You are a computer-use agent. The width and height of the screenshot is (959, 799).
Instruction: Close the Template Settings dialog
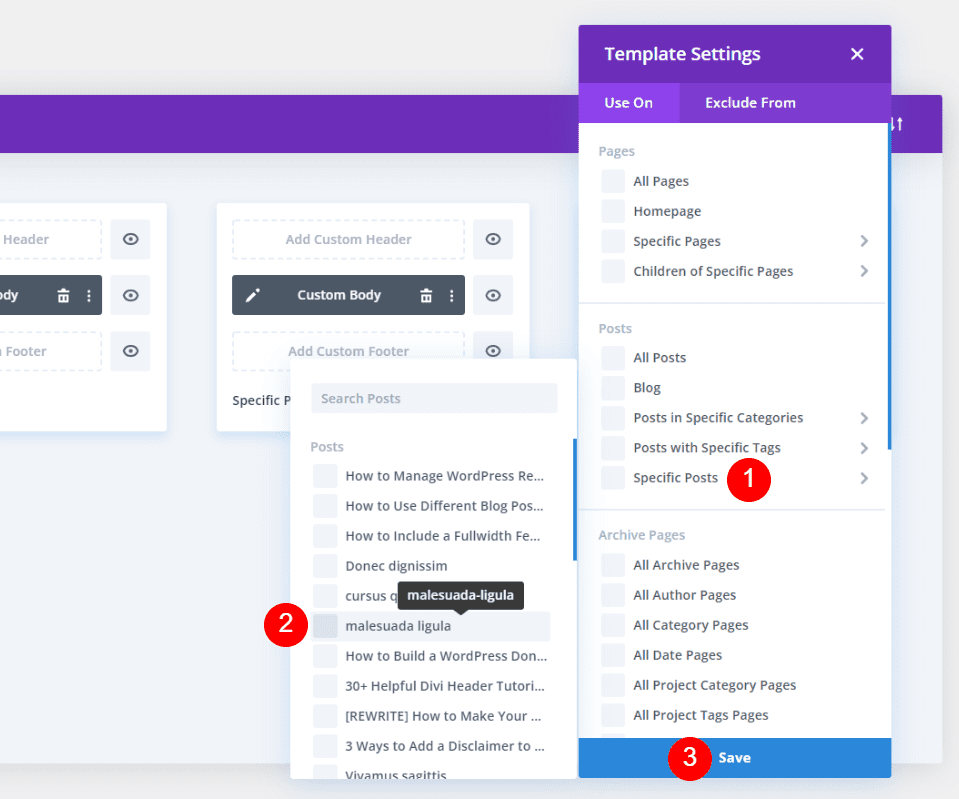point(857,54)
